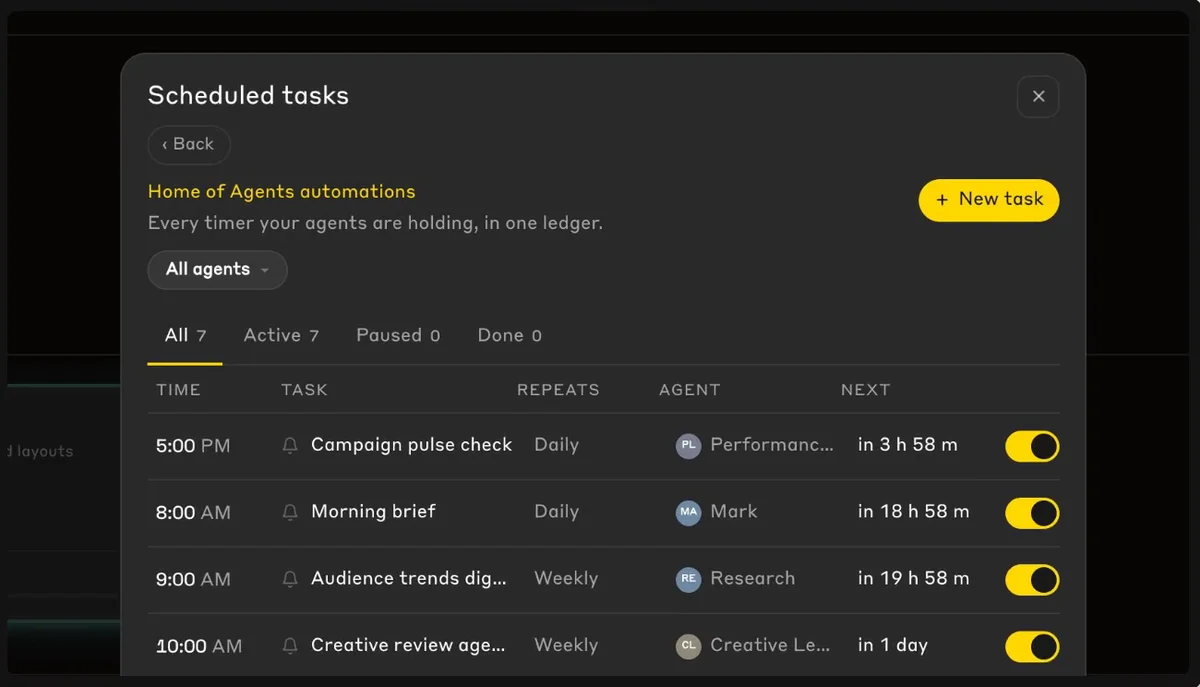
Task: Open the Done tab
Action: [x=509, y=336]
